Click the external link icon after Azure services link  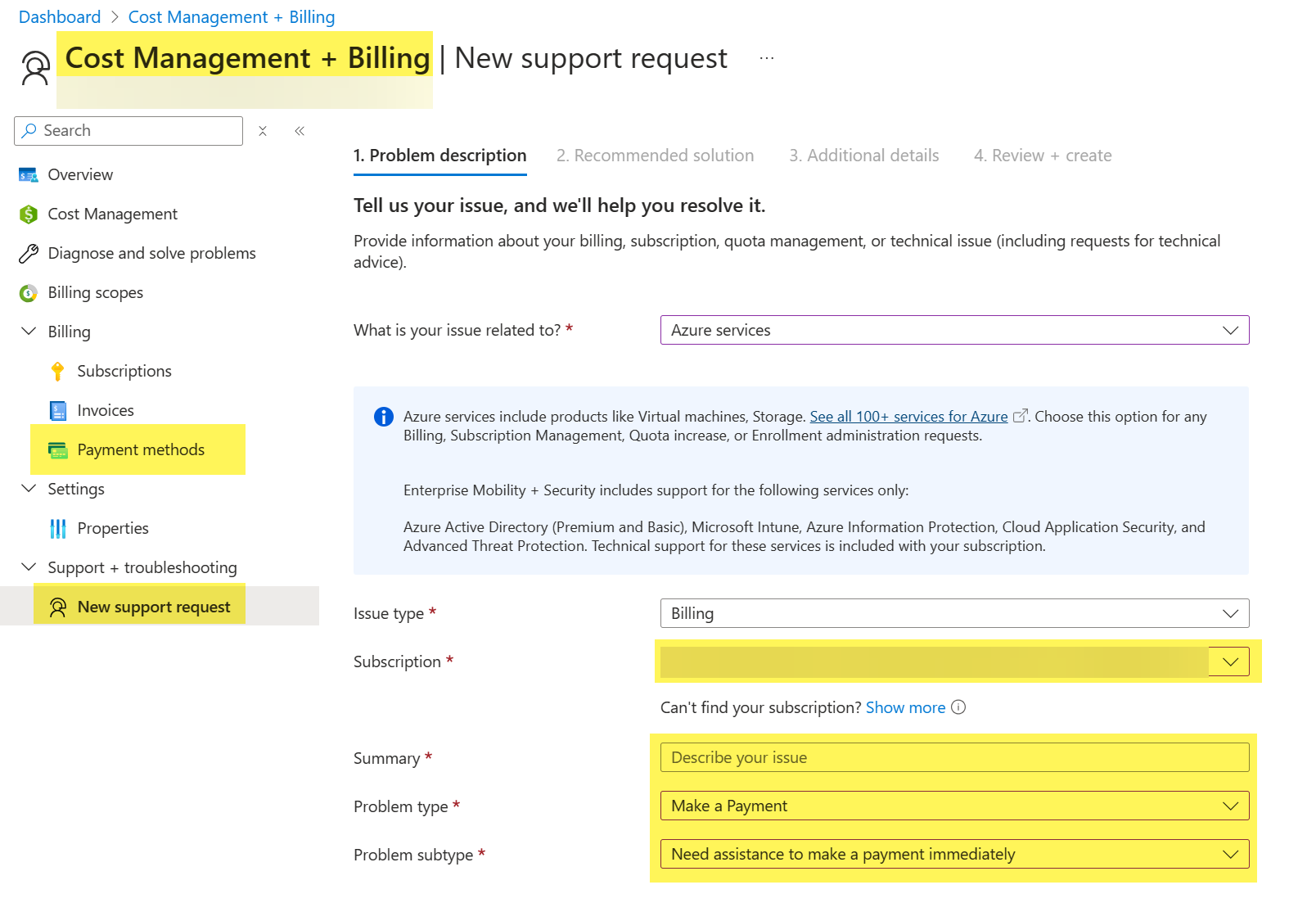1020,416
